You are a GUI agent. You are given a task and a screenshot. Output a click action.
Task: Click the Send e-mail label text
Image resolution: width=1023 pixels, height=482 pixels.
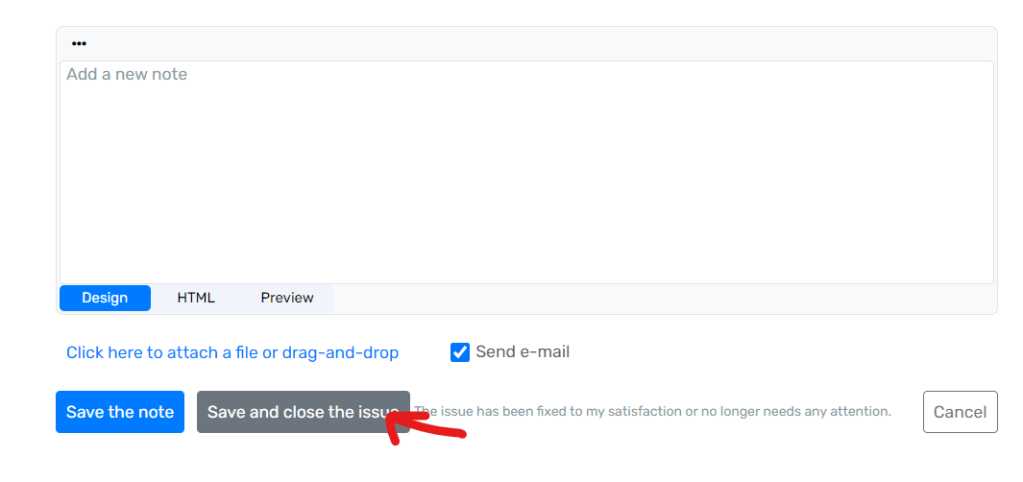[x=523, y=352]
